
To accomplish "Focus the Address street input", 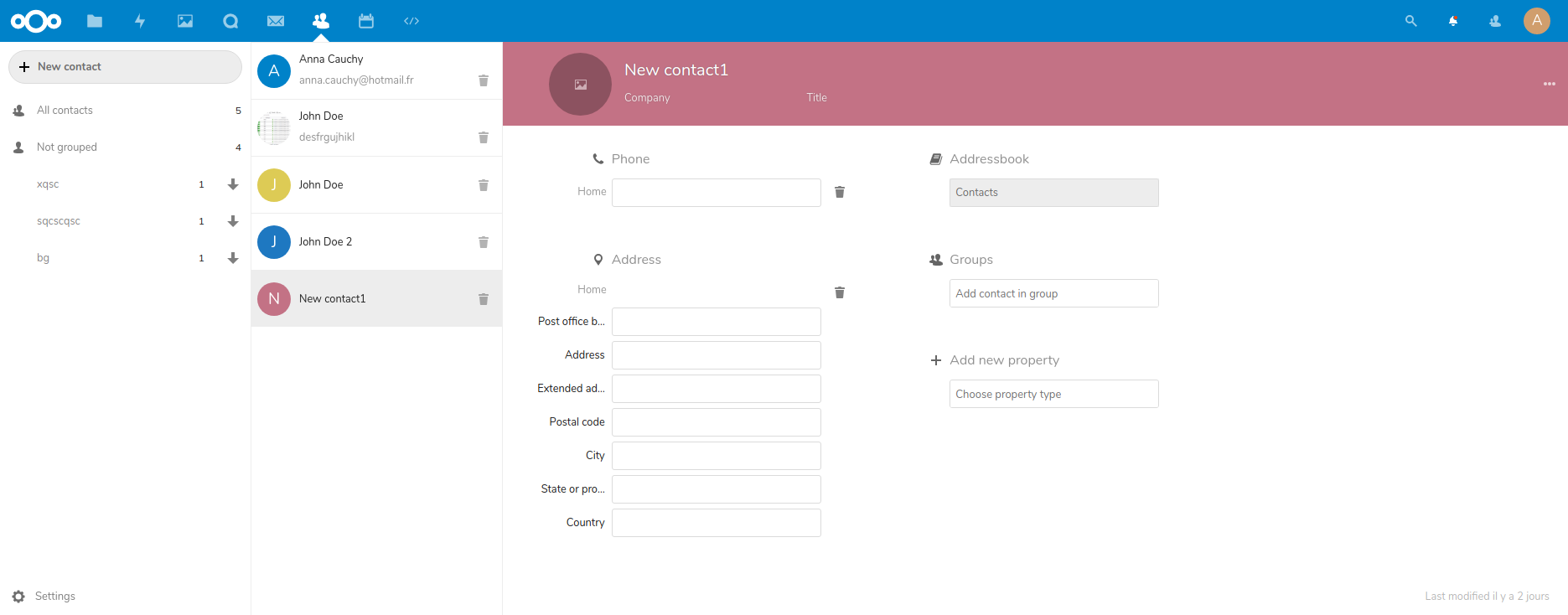I will 717,355.
